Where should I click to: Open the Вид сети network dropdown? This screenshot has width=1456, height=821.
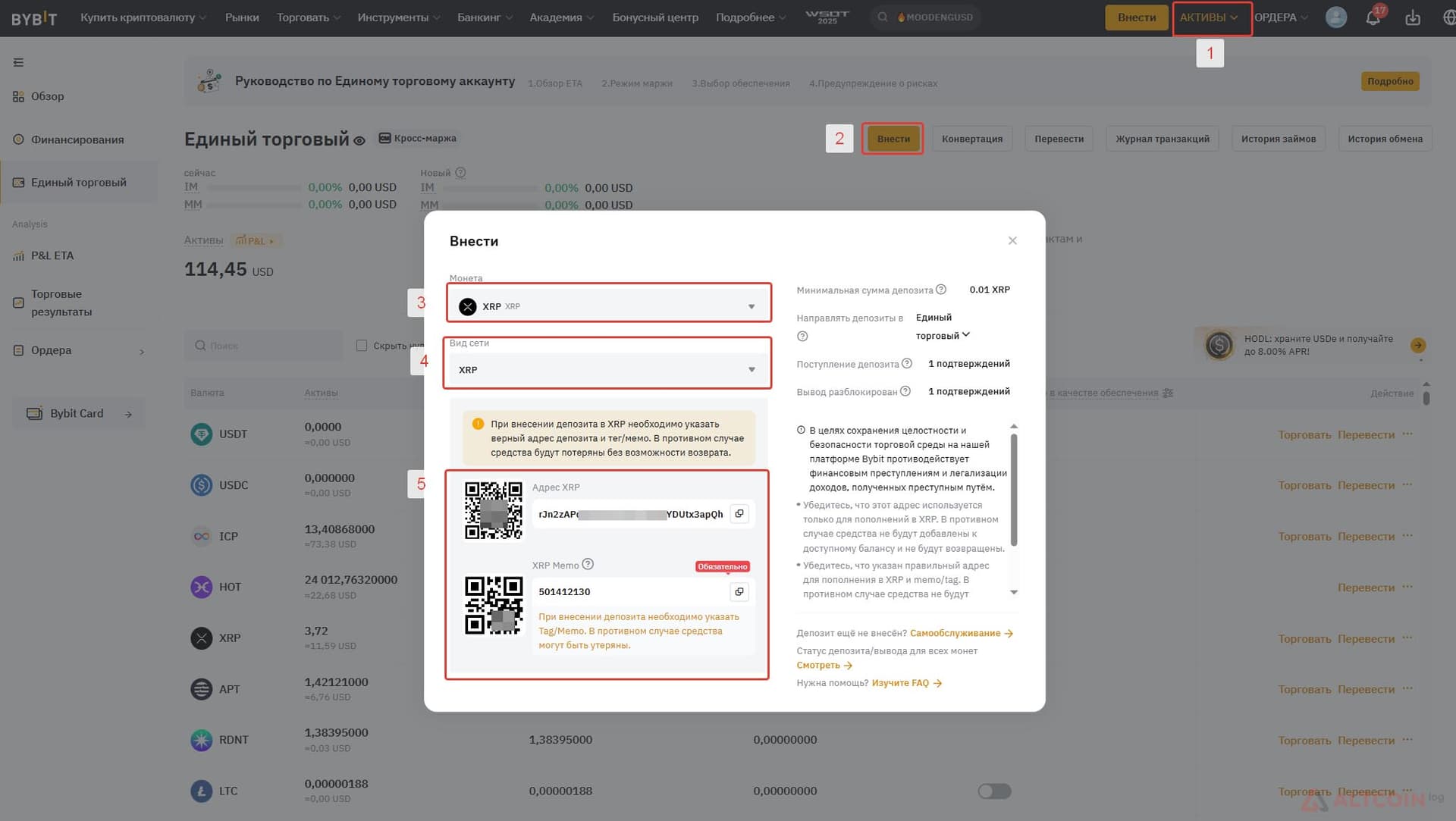[x=609, y=369]
